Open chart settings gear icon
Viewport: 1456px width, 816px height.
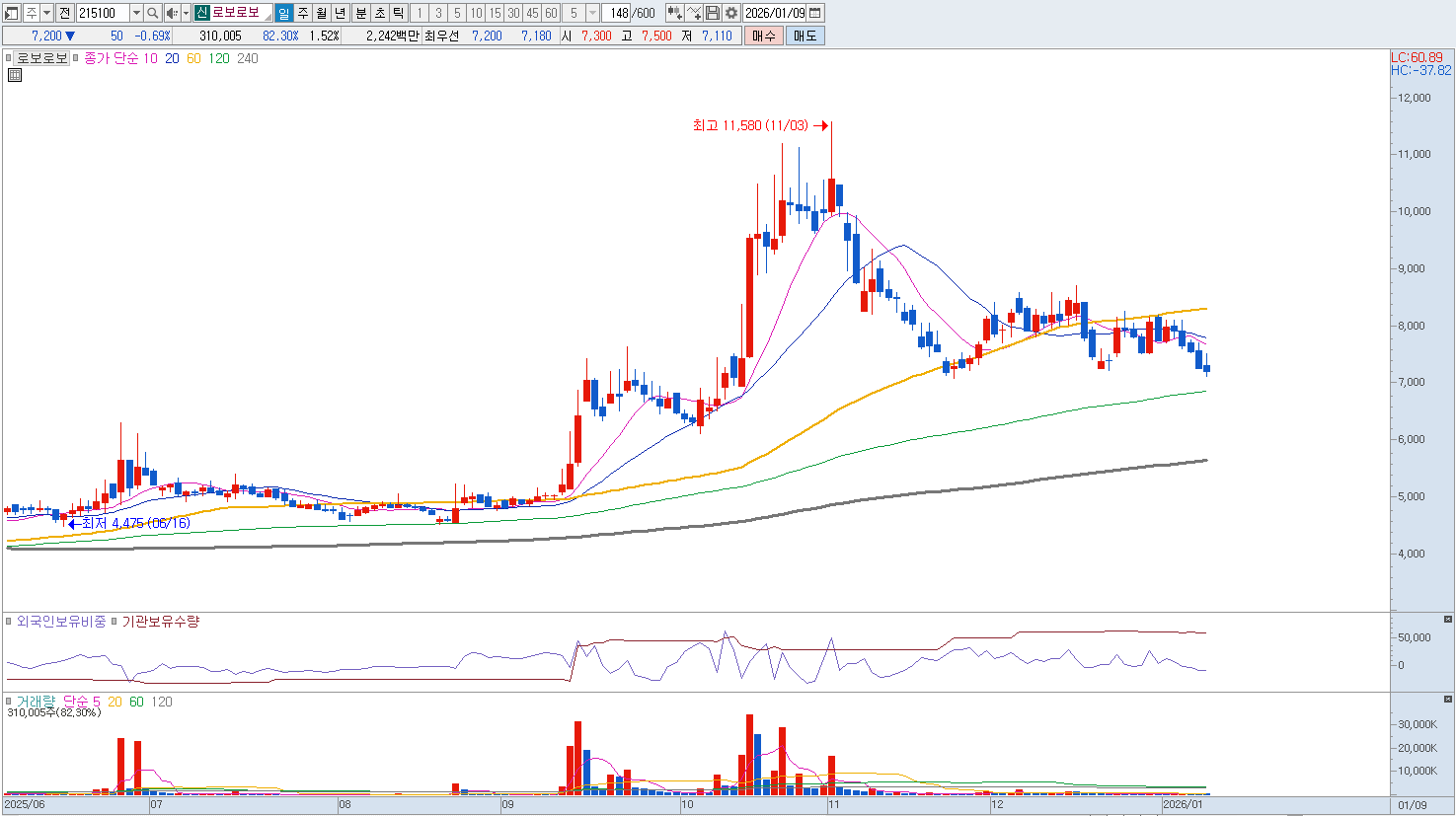[730, 13]
